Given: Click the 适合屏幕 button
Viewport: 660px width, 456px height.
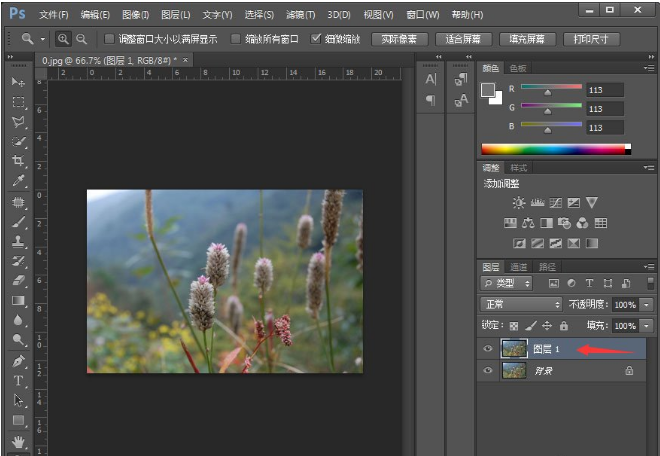Looking at the screenshot, I should tap(464, 39).
